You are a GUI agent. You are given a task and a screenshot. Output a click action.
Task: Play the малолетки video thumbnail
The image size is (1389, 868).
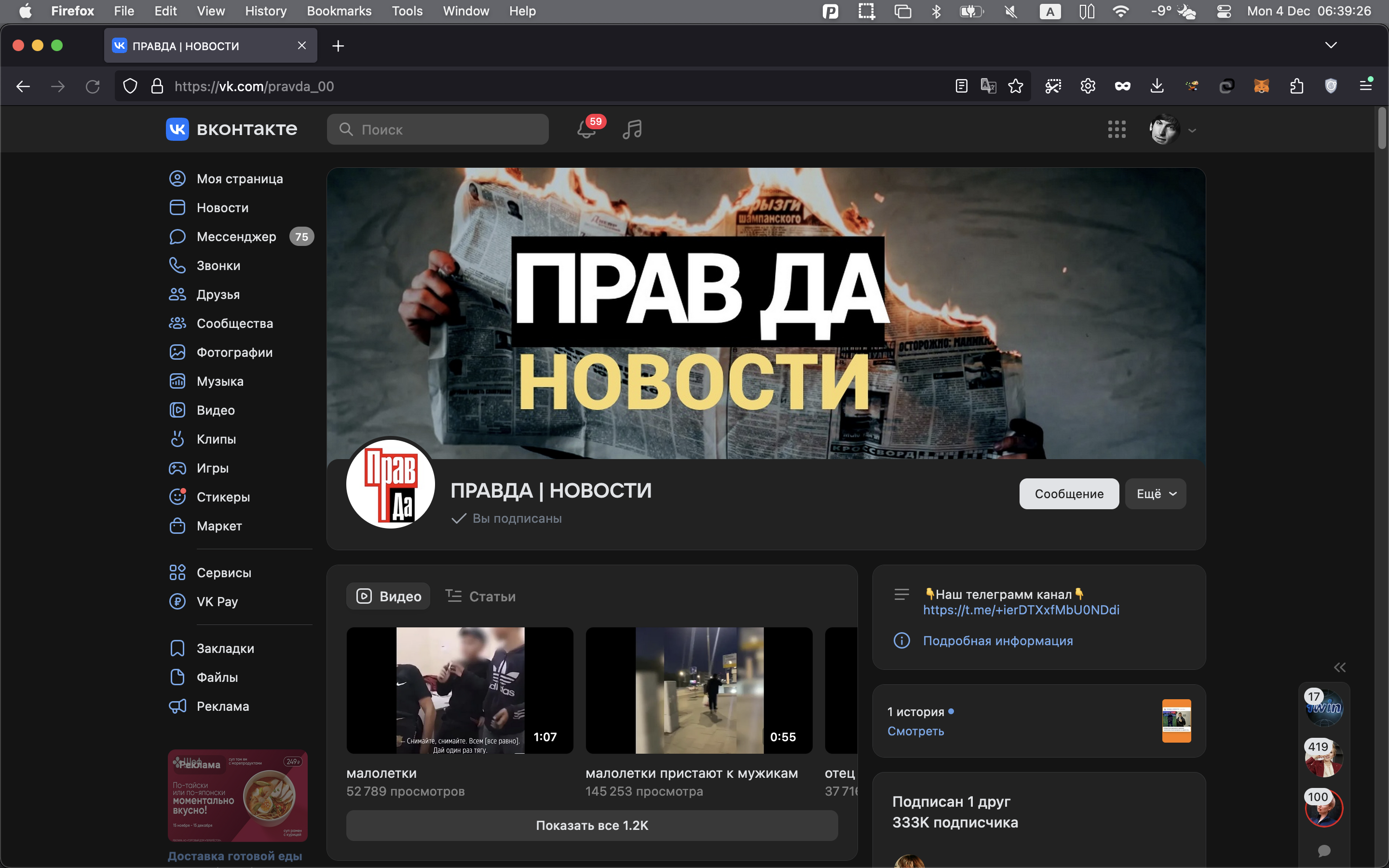click(x=460, y=690)
